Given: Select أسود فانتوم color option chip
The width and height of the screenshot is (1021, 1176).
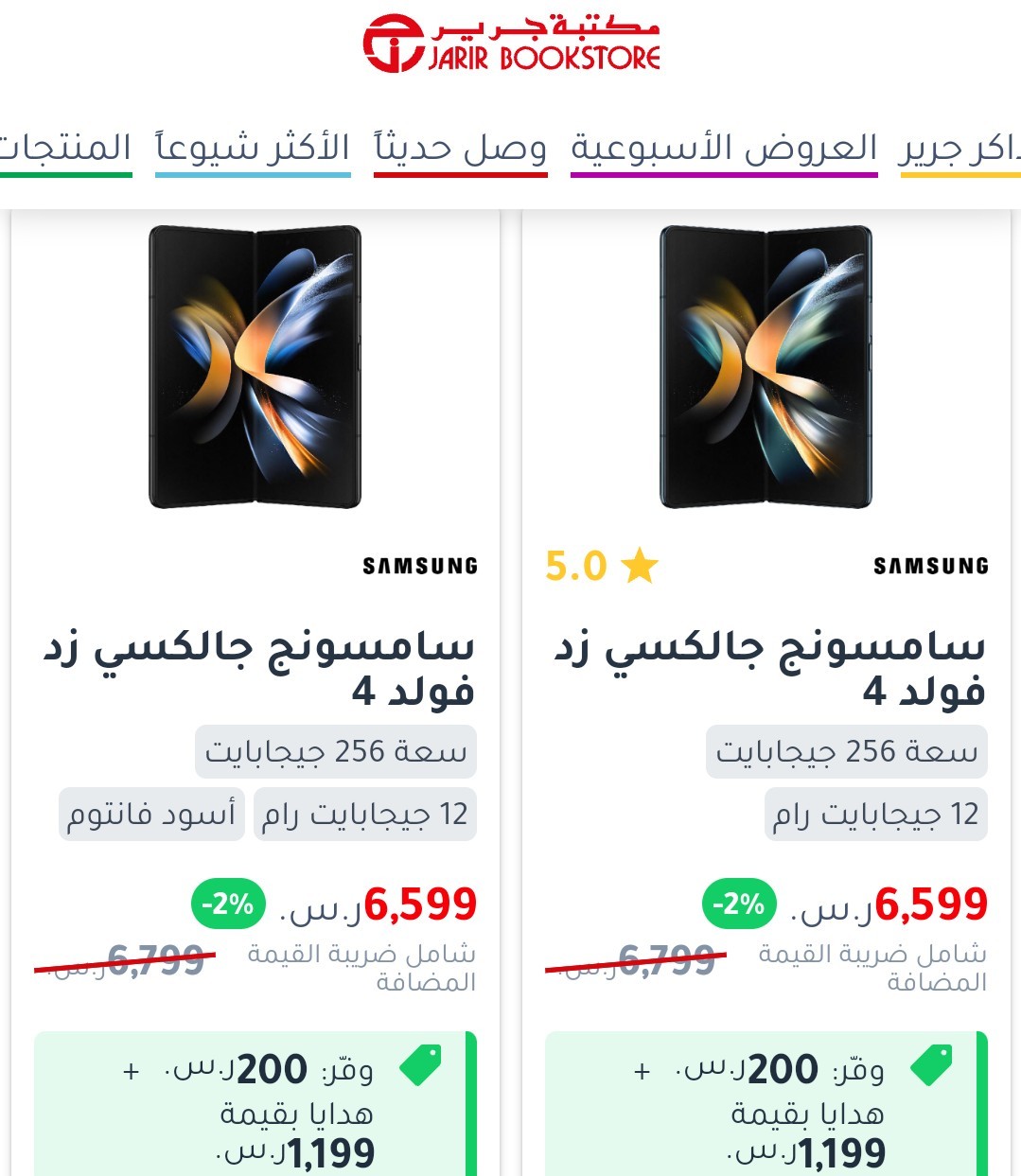Looking at the screenshot, I should coord(151,815).
